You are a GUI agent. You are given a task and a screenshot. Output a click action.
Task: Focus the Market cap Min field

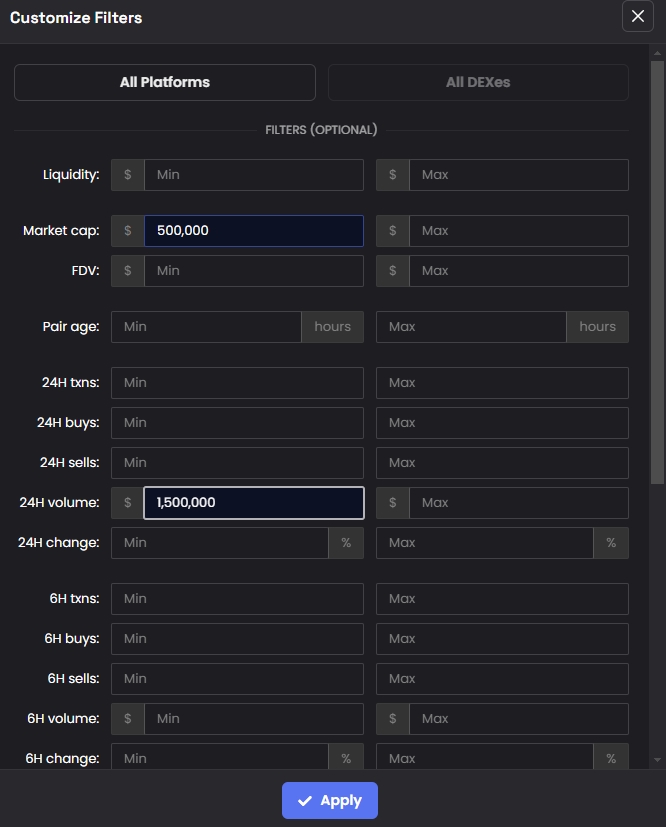(x=253, y=231)
